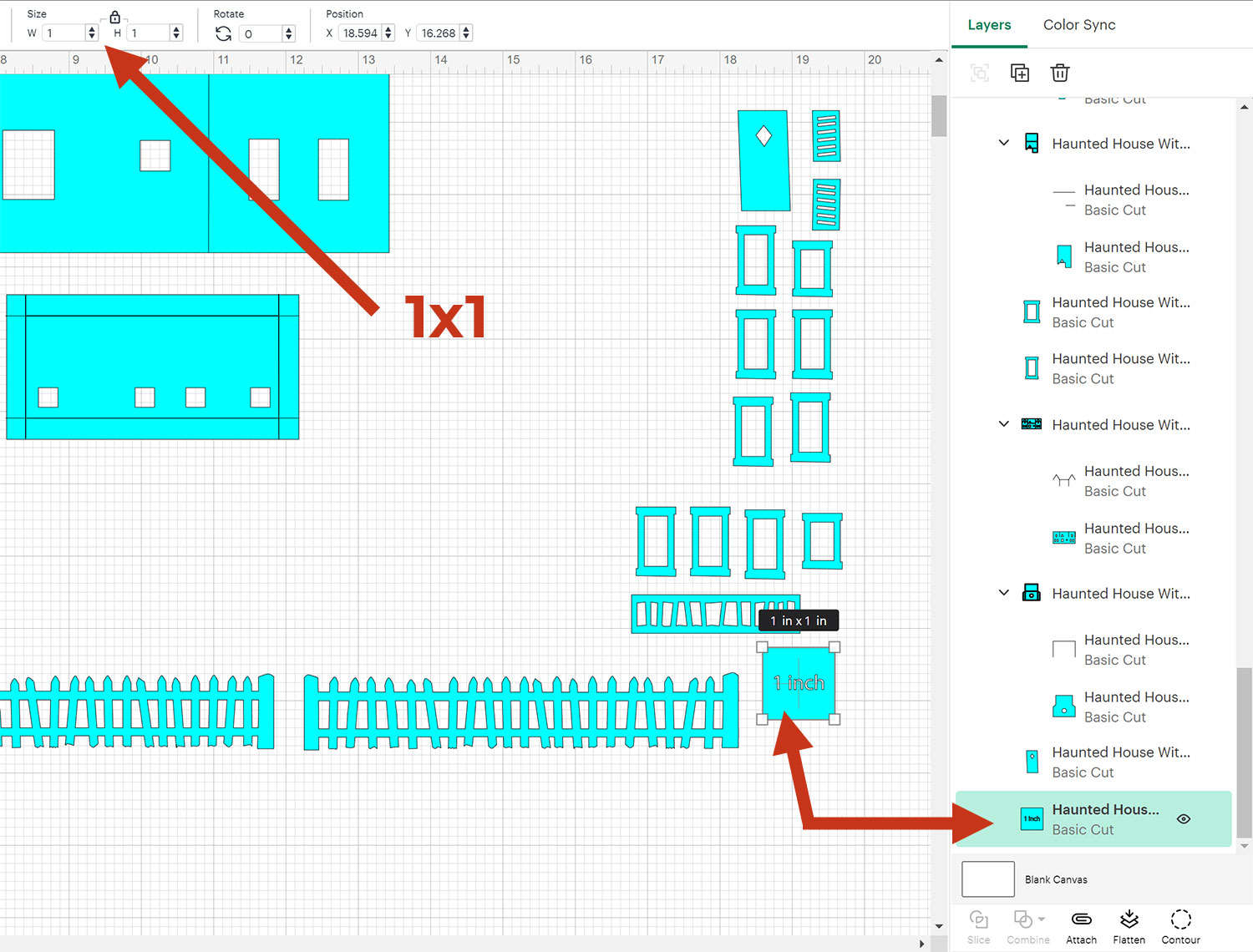Image resolution: width=1253 pixels, height=952 pixels.
Task: Click the Rotate value stepper arrows
Action: click(x=289, y=33)
